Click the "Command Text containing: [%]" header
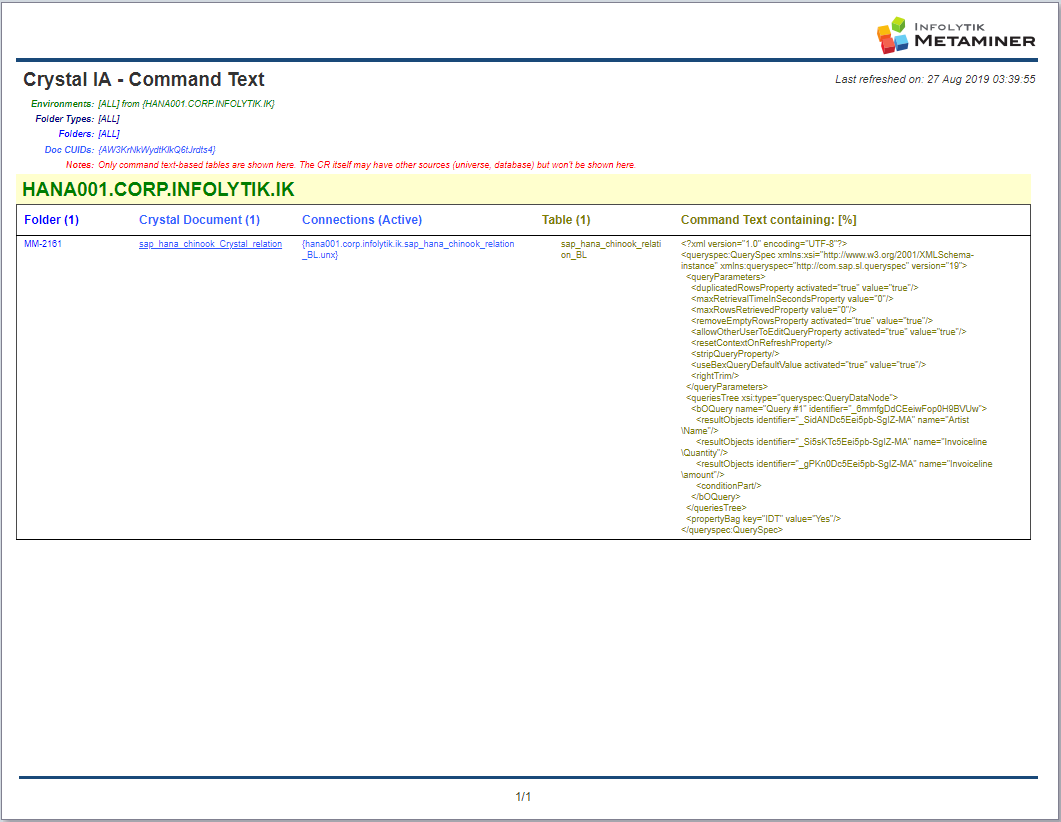 tap(769, 220)
